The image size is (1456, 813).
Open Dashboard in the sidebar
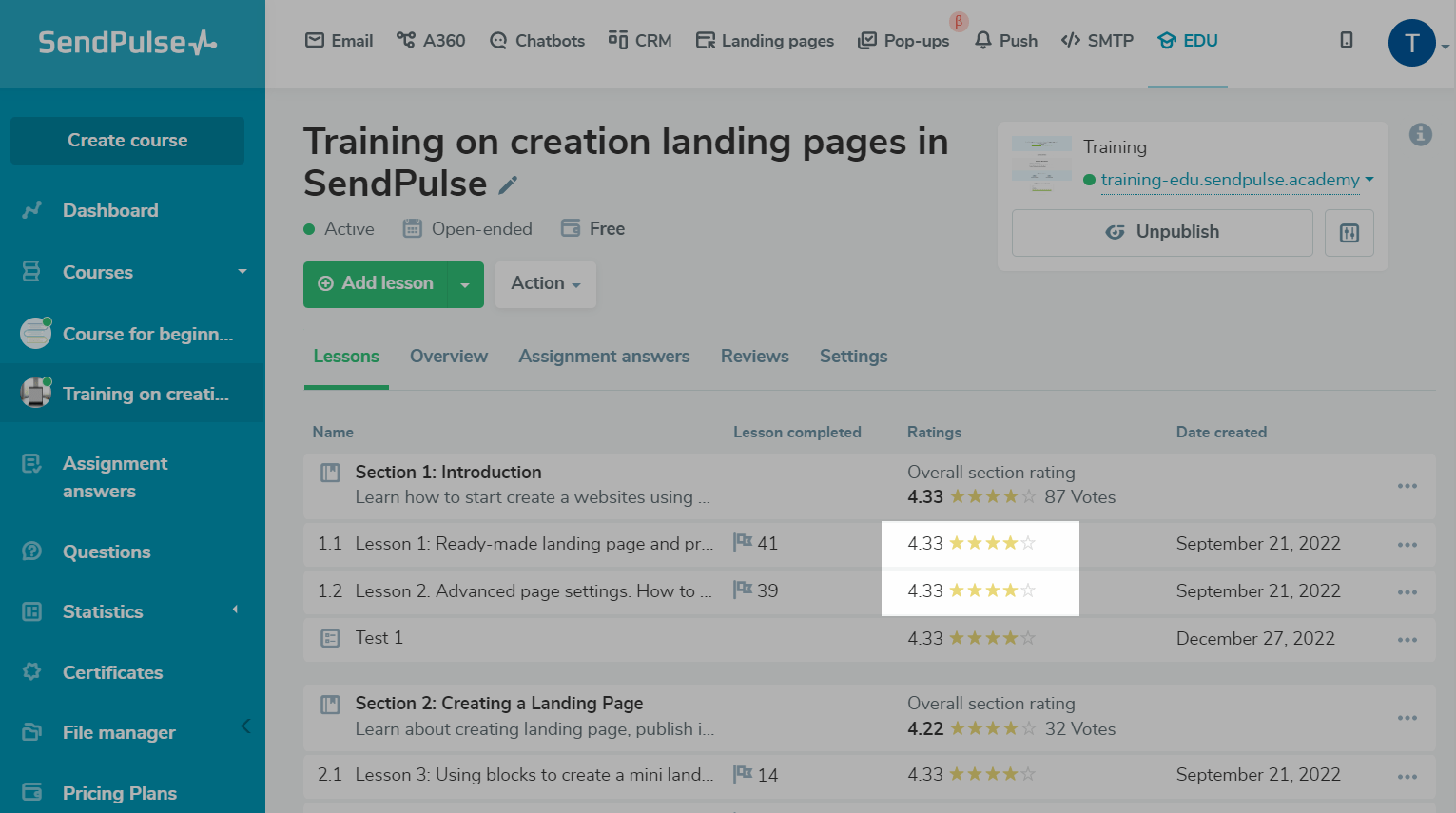click(x=110, y=210)
